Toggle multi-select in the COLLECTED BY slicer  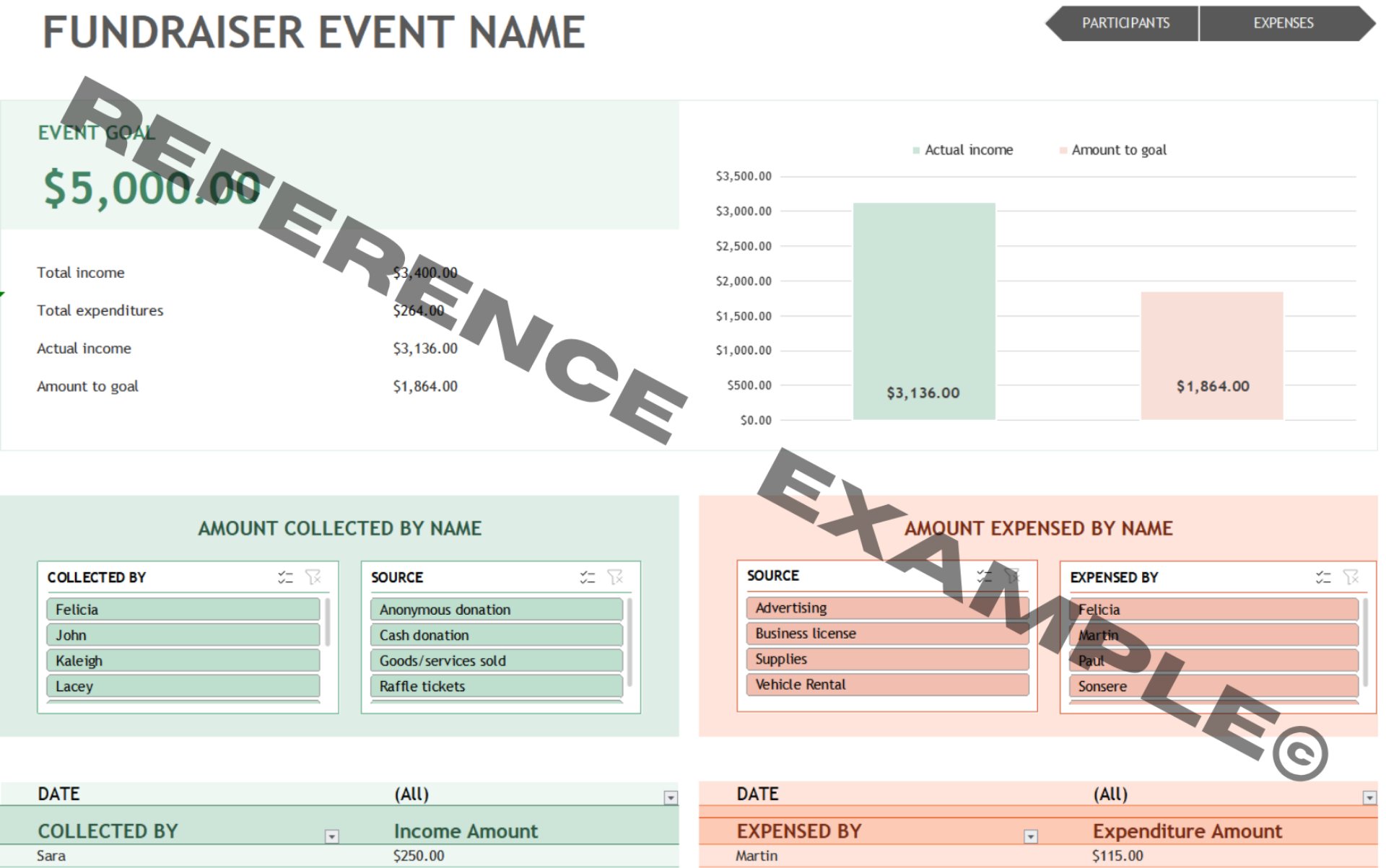coord(285,577)
